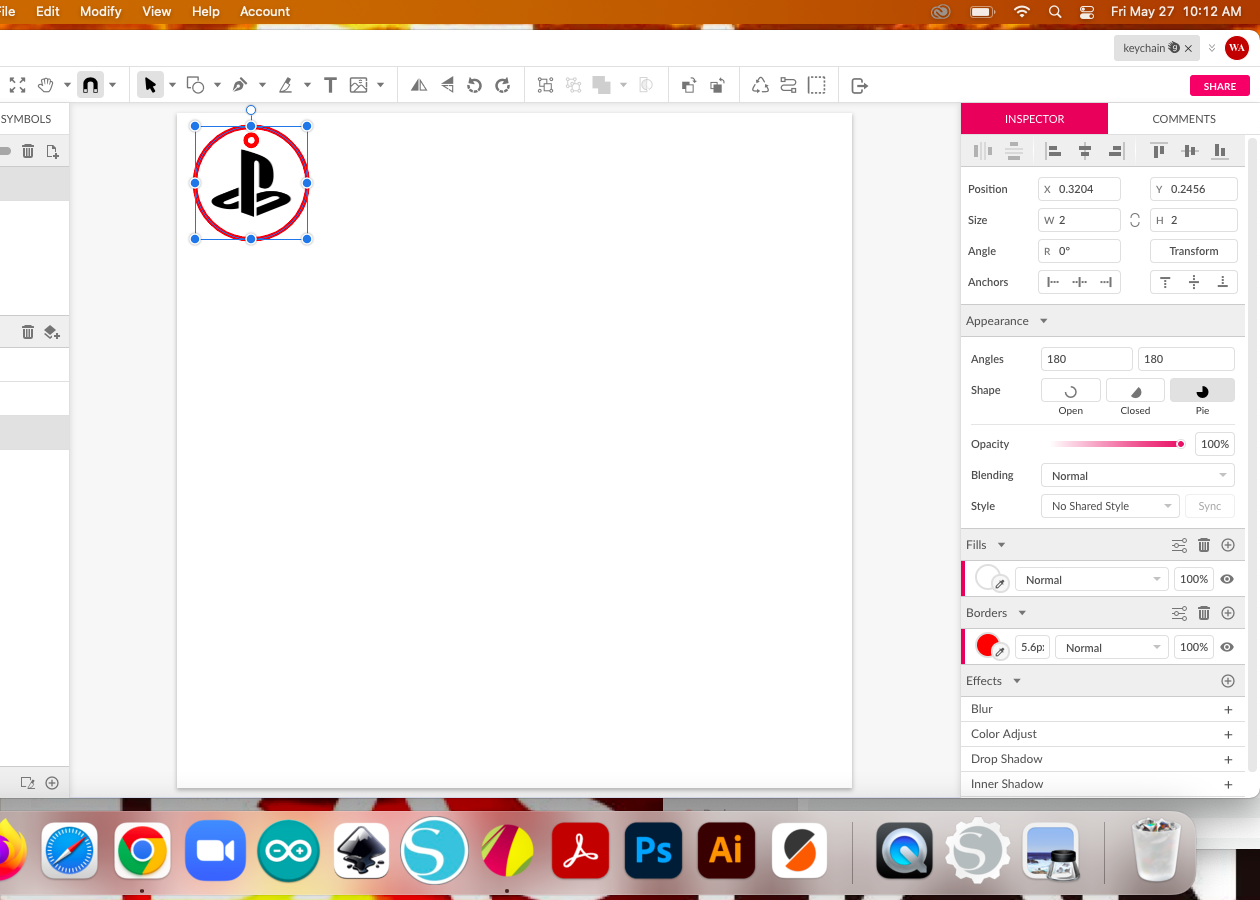Image resolution: width=1260 pixels, height=900 pixels.
Task: Open the Pen tool dropdown arrow
Action: click(262, 86)
